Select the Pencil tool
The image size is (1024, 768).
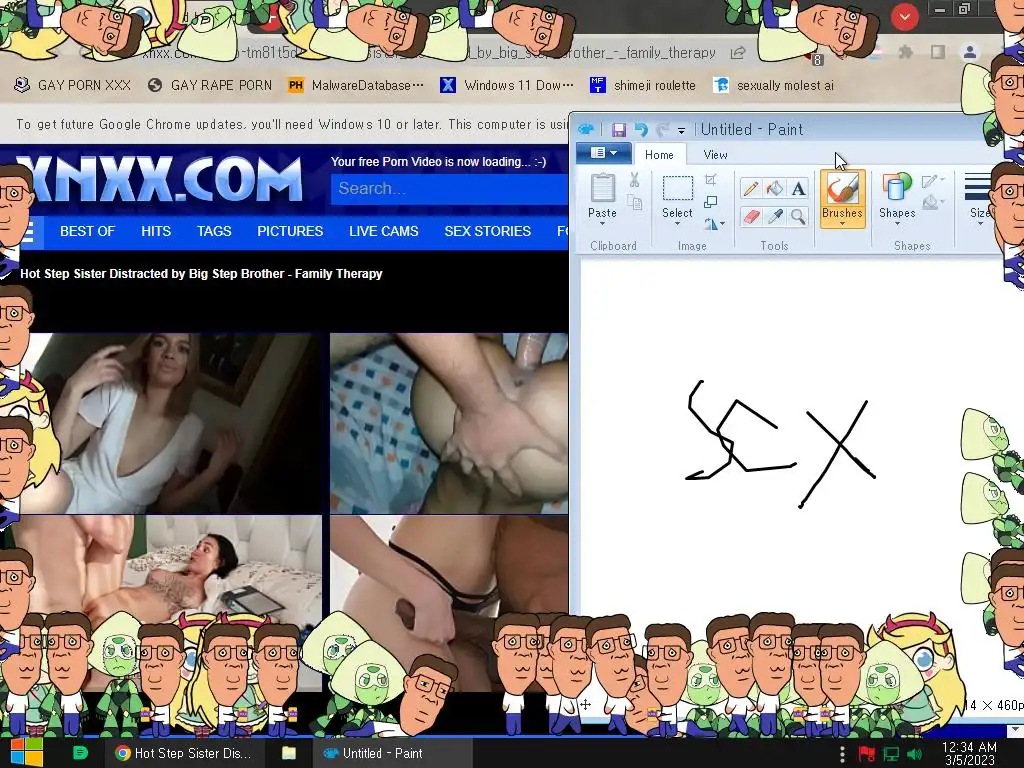[751, 189]
